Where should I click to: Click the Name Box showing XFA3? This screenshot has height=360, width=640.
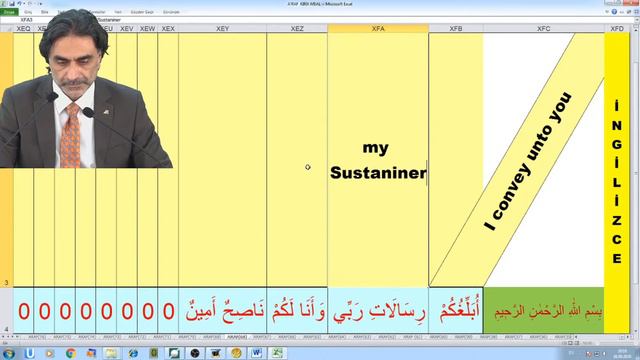pos(27,20)
